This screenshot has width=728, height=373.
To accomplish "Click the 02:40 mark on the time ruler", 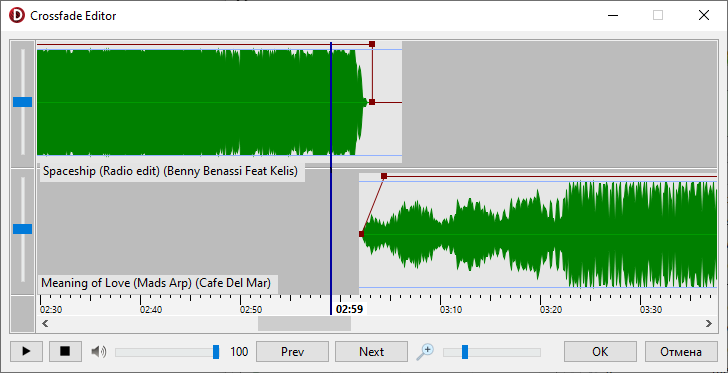I will pos(151,310).
